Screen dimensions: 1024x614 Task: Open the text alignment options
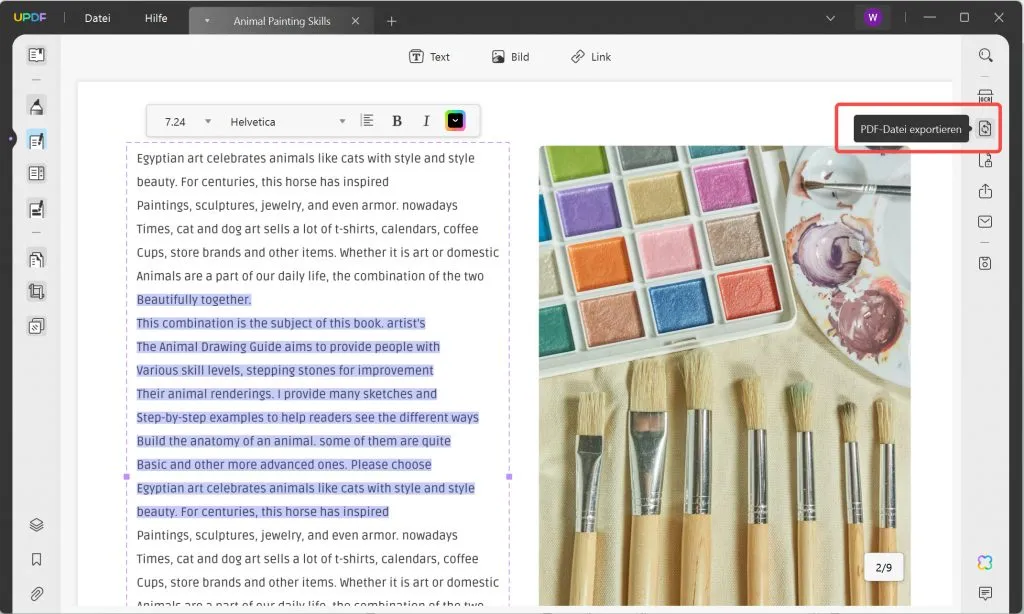(x=367, y=121)
